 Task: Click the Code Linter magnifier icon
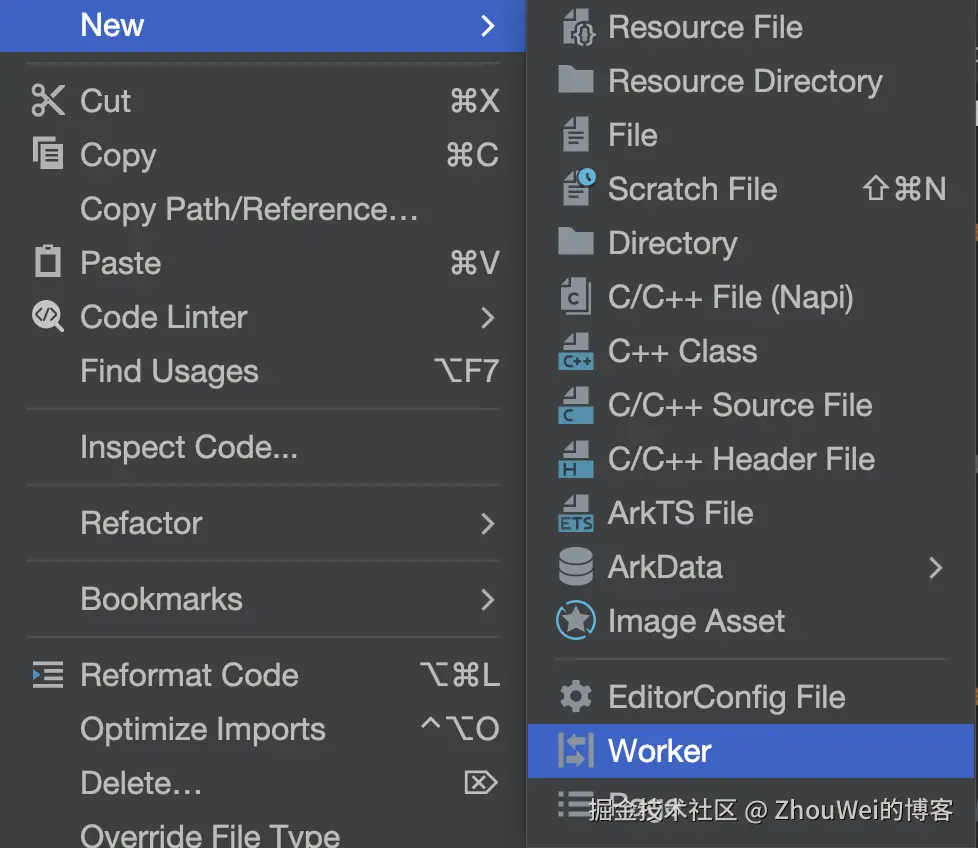47,317
